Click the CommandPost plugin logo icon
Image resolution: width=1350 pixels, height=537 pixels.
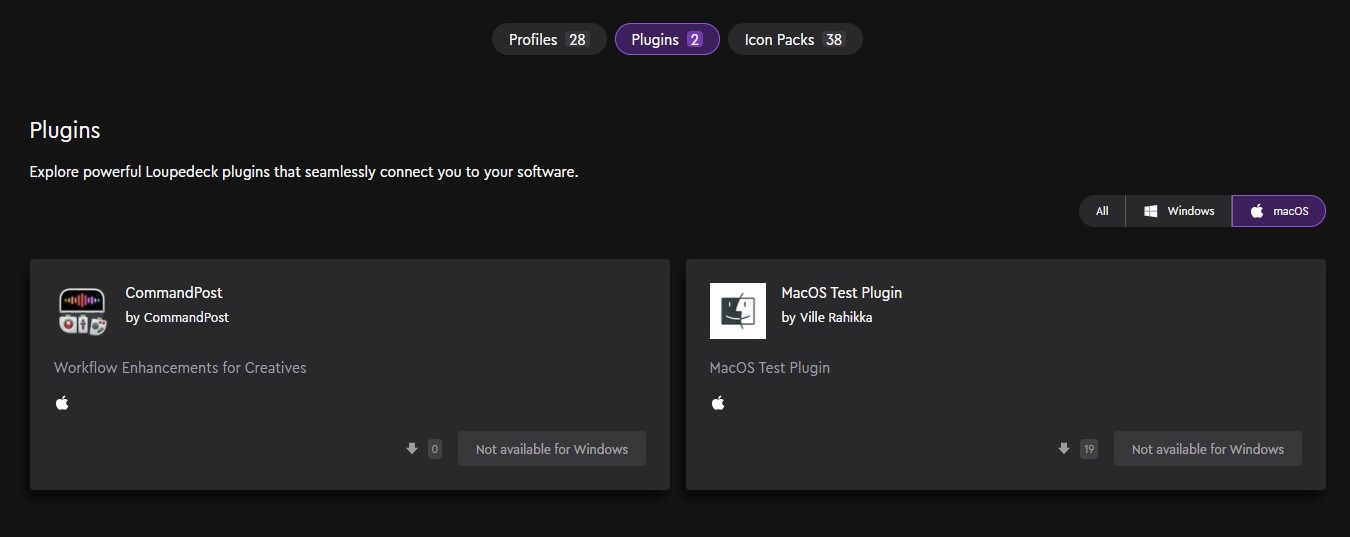pos(82,311)
